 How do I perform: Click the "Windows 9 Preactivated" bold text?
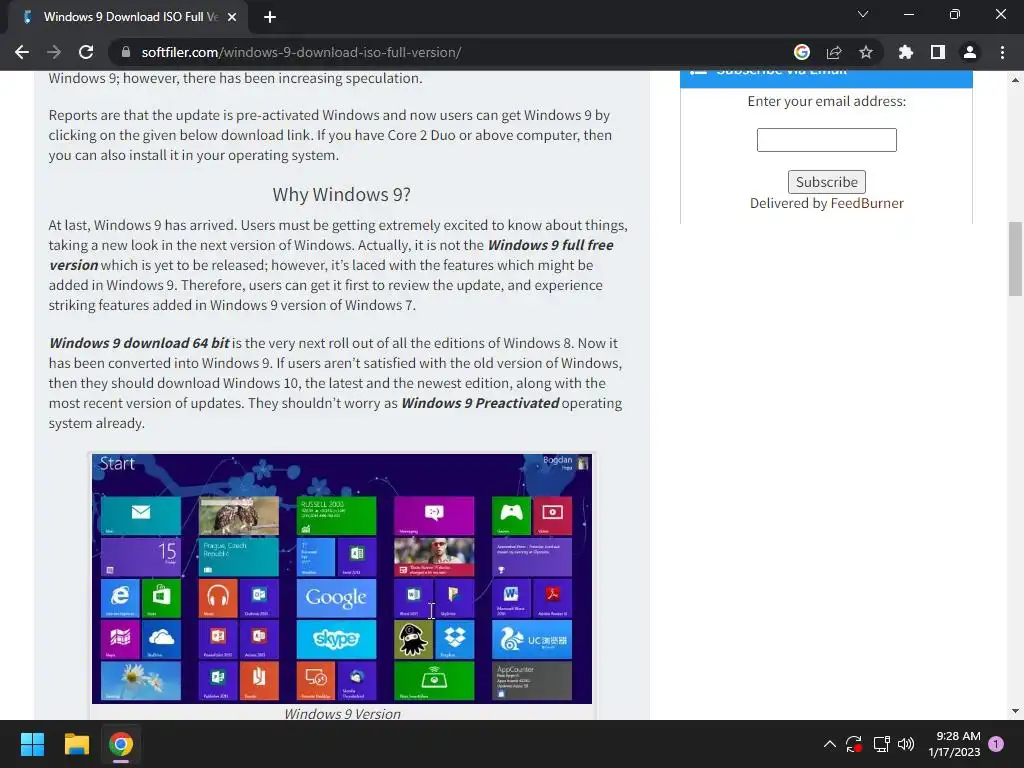[x=480, y=403]
